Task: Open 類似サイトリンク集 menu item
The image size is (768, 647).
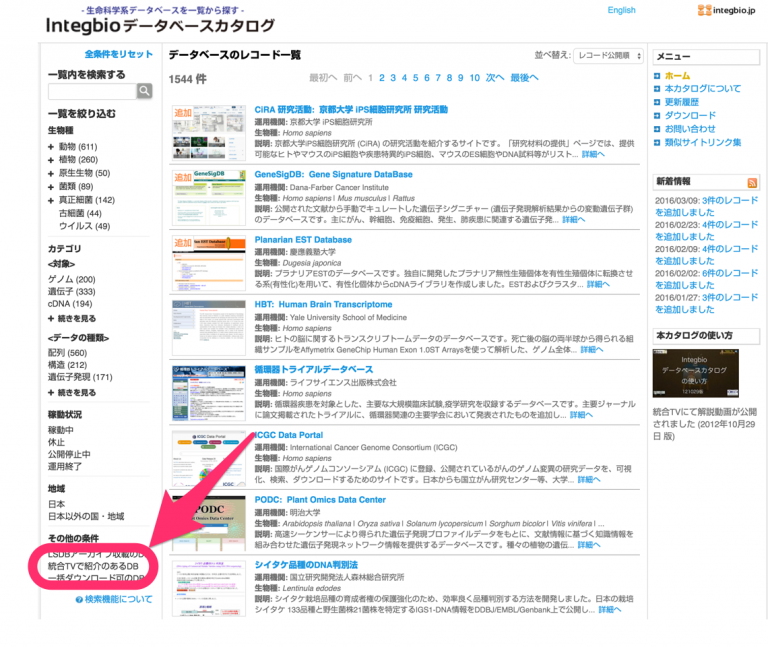Action: point(703,142)
